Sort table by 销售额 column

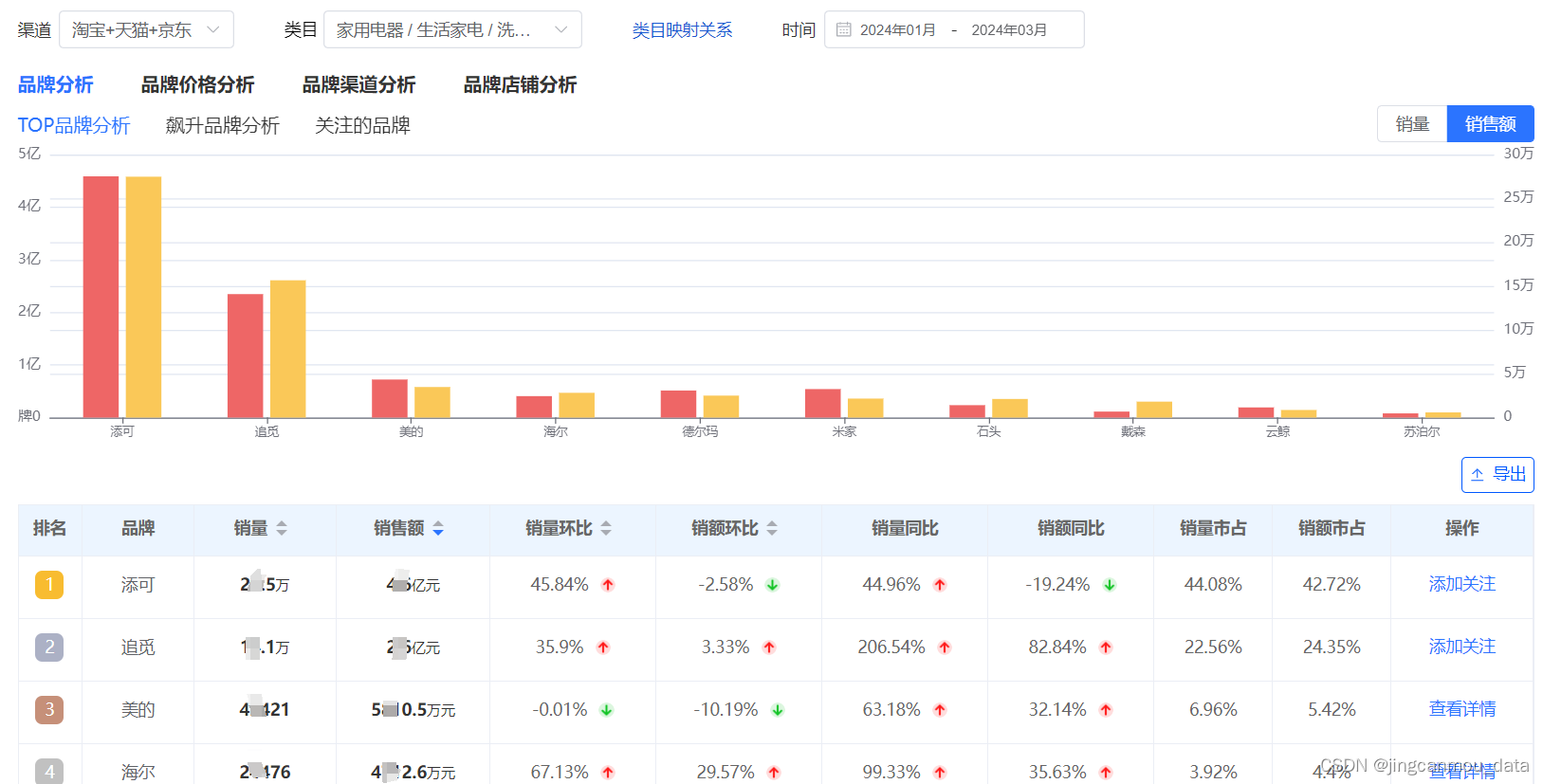coord(438,529)
